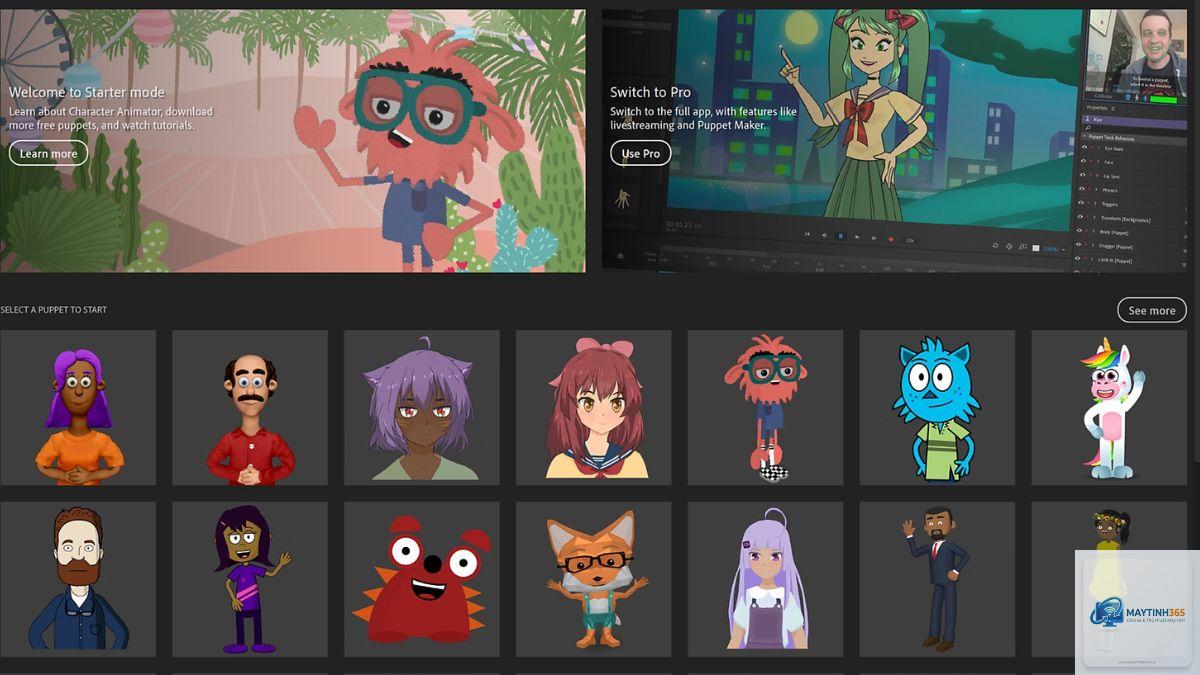Choose the waving businessman in suit puppet

pos(938,580)
